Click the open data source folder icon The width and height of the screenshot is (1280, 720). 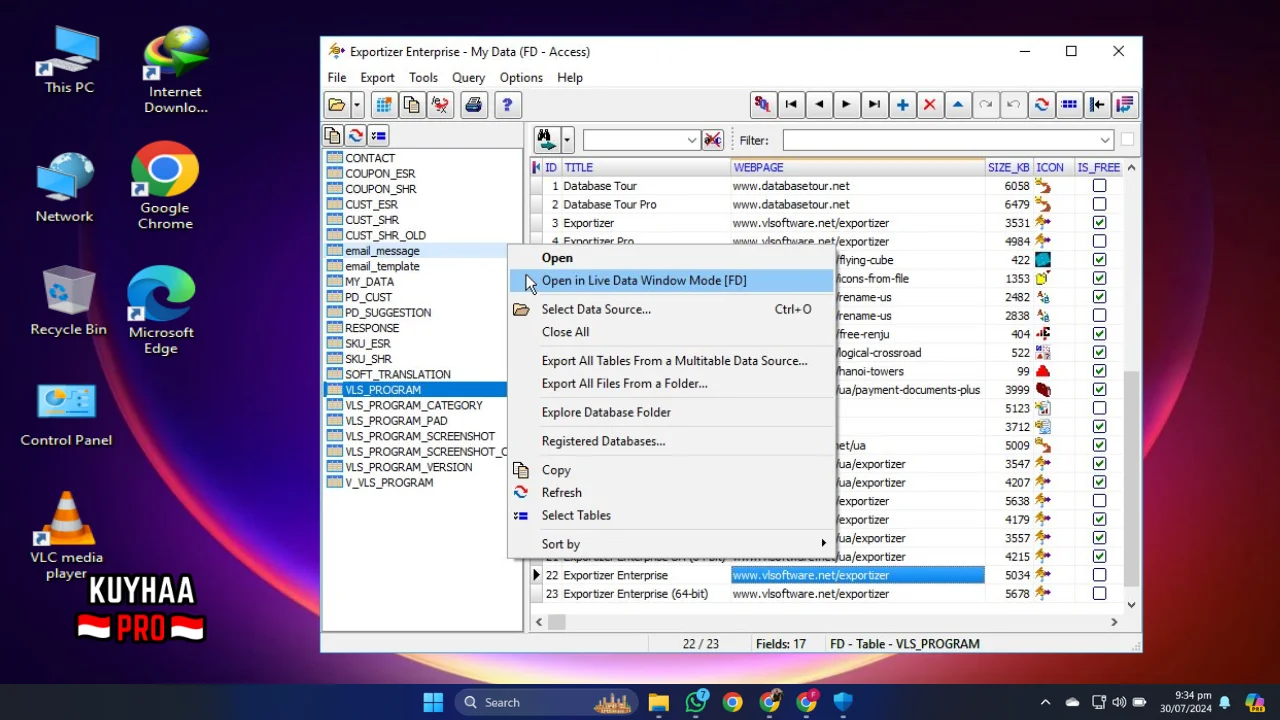[x=337, y=105]
